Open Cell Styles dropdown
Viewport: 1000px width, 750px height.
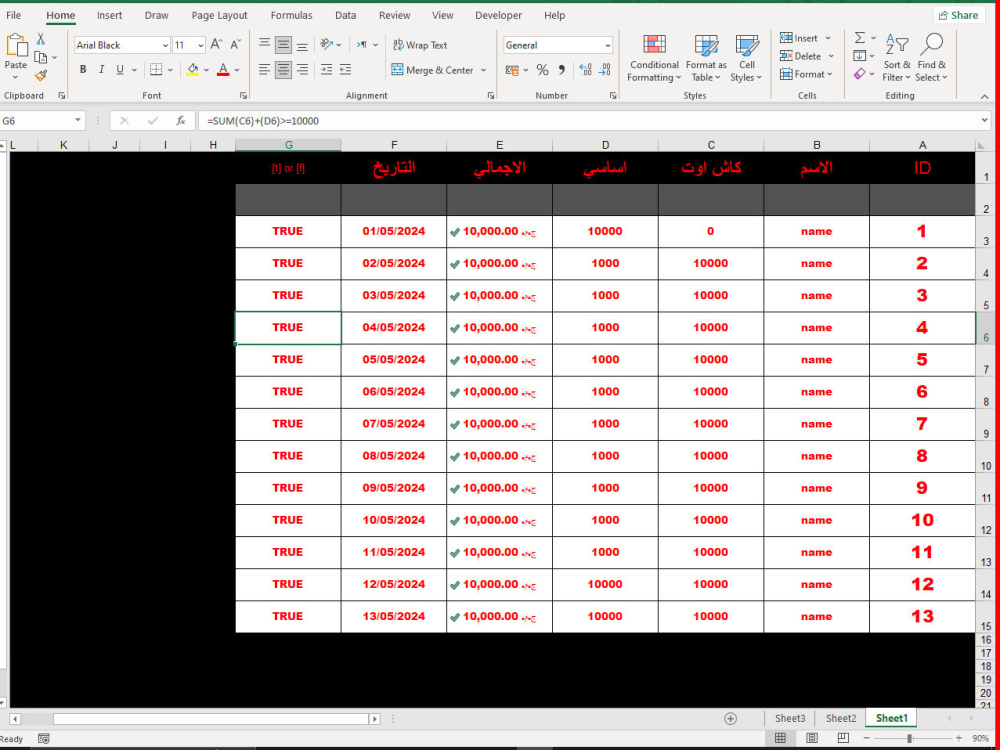pos(746,59)
